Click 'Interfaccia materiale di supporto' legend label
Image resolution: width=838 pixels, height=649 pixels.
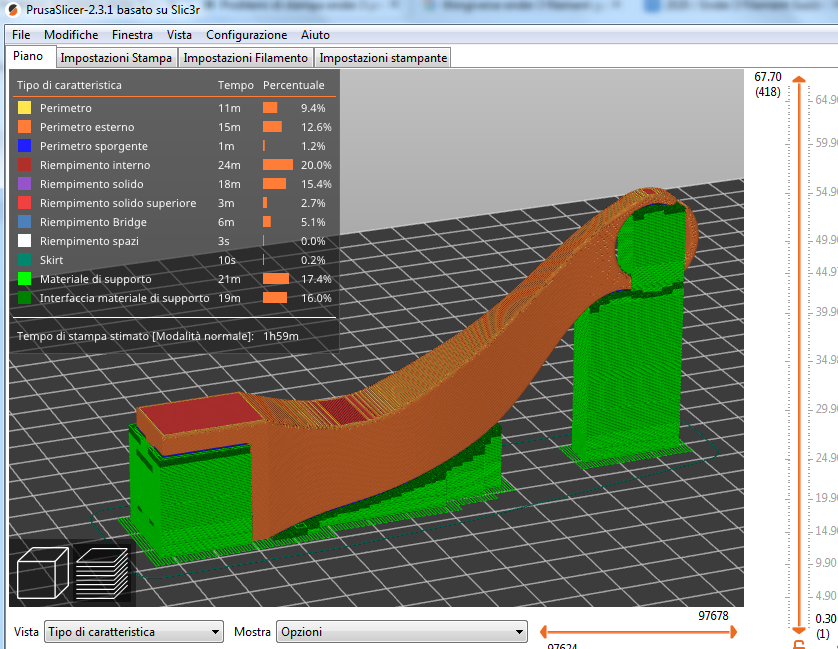click(x=125, y=298)
